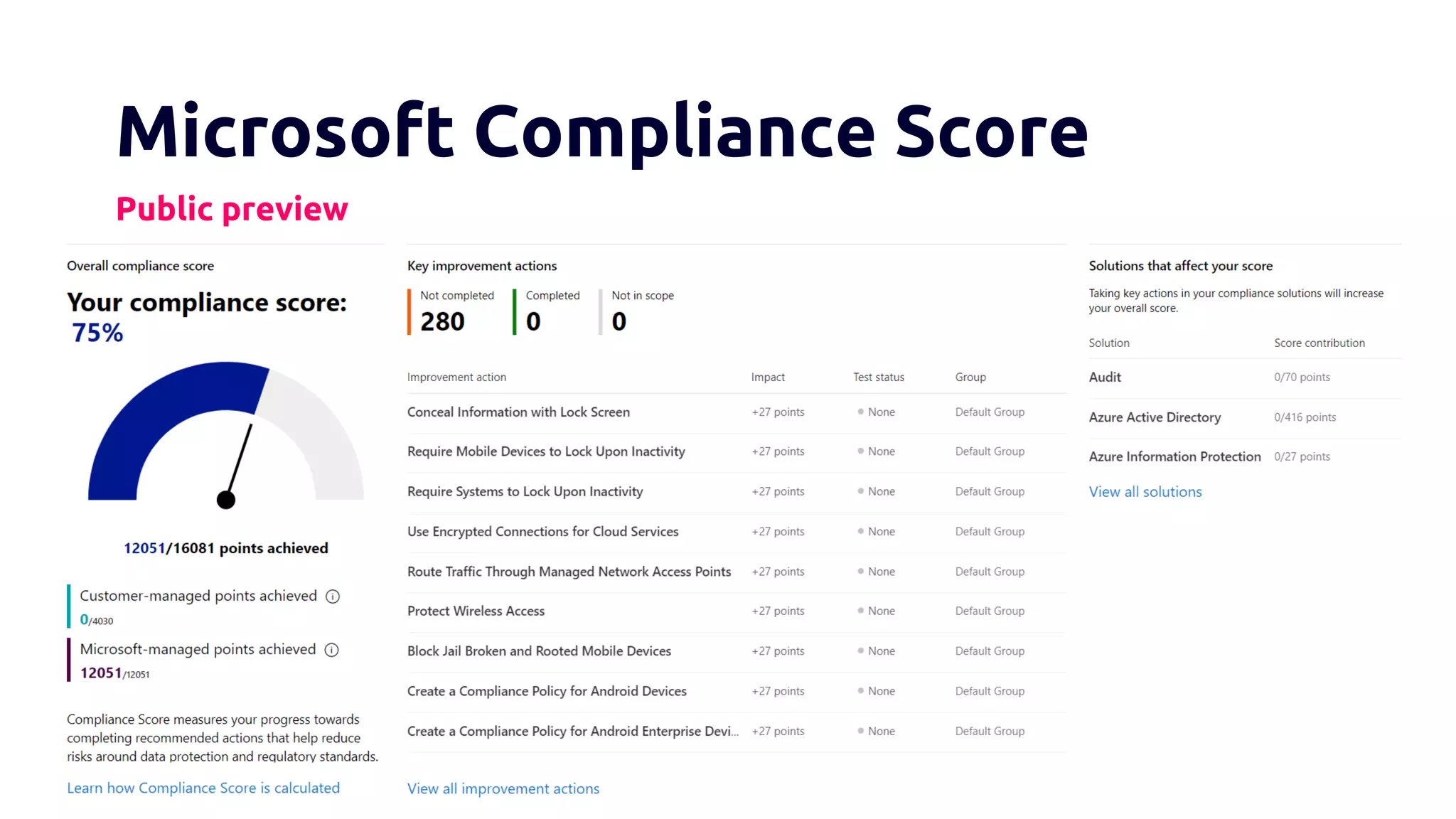Open Block Jail Broken and Rooted Mobile Devices
The width and height of the screenshot is (1456, 819).
click(539, 651)
